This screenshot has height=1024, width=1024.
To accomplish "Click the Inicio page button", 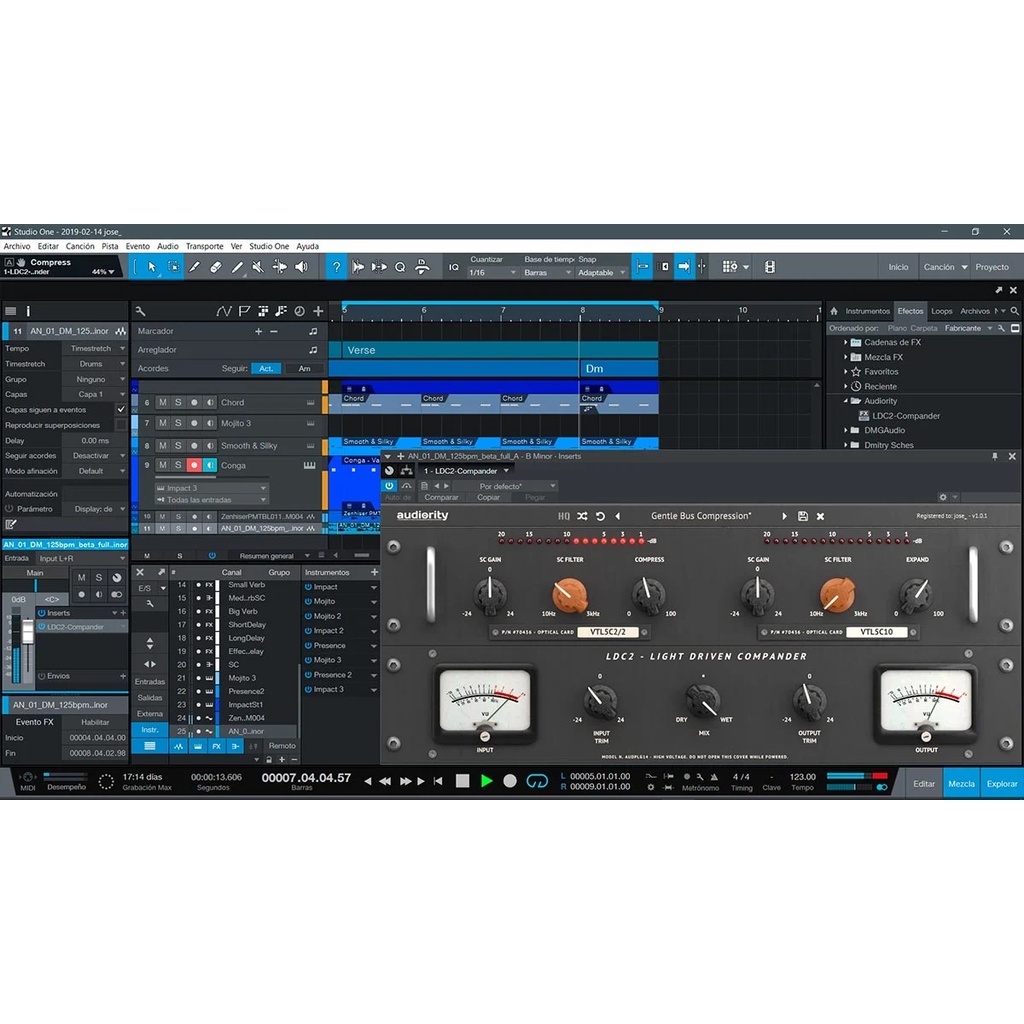I will (x=898, y=266).
